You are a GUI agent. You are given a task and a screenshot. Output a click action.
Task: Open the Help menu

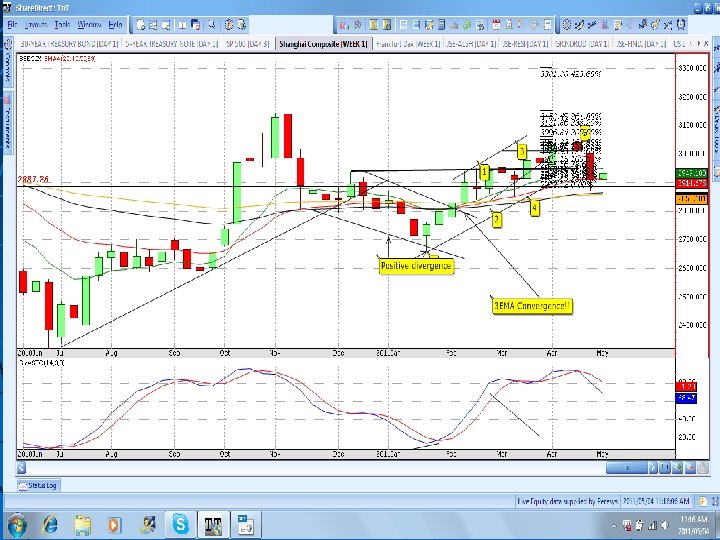(115, 25)
